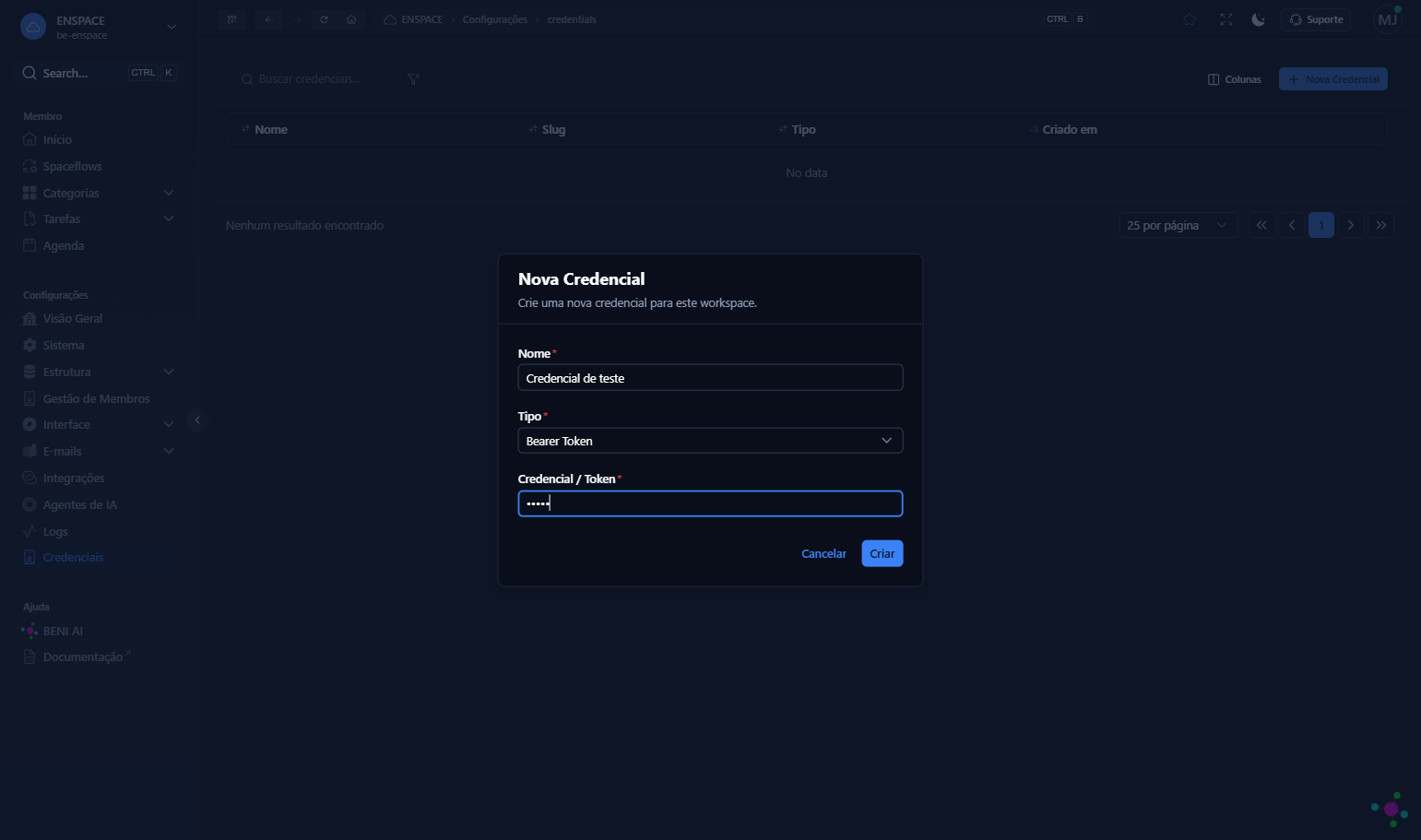Collapse the sidebar with arrow handle
Screen dimensions: 1421x840
coord(196,420)
